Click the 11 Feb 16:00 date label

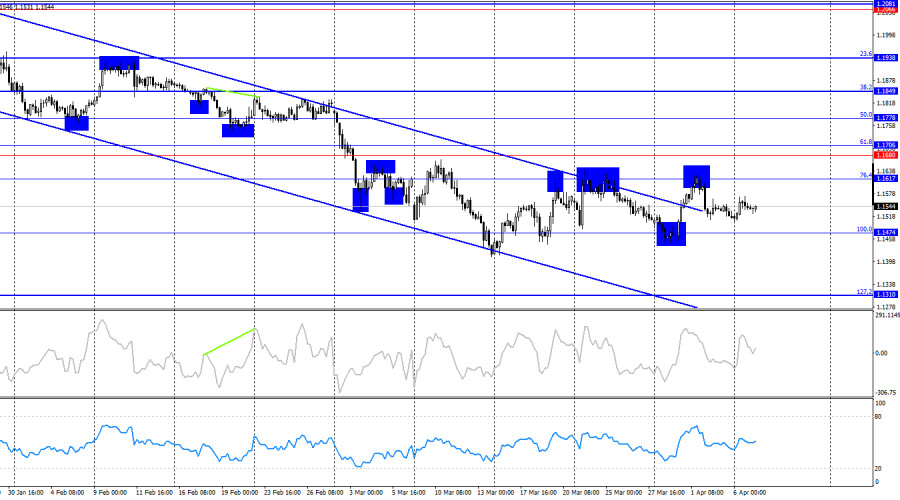tap(154, 493)
